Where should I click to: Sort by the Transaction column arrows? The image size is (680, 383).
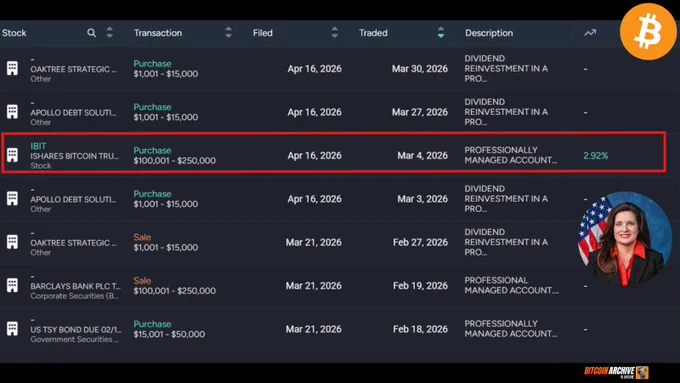[x=229, y=32]
